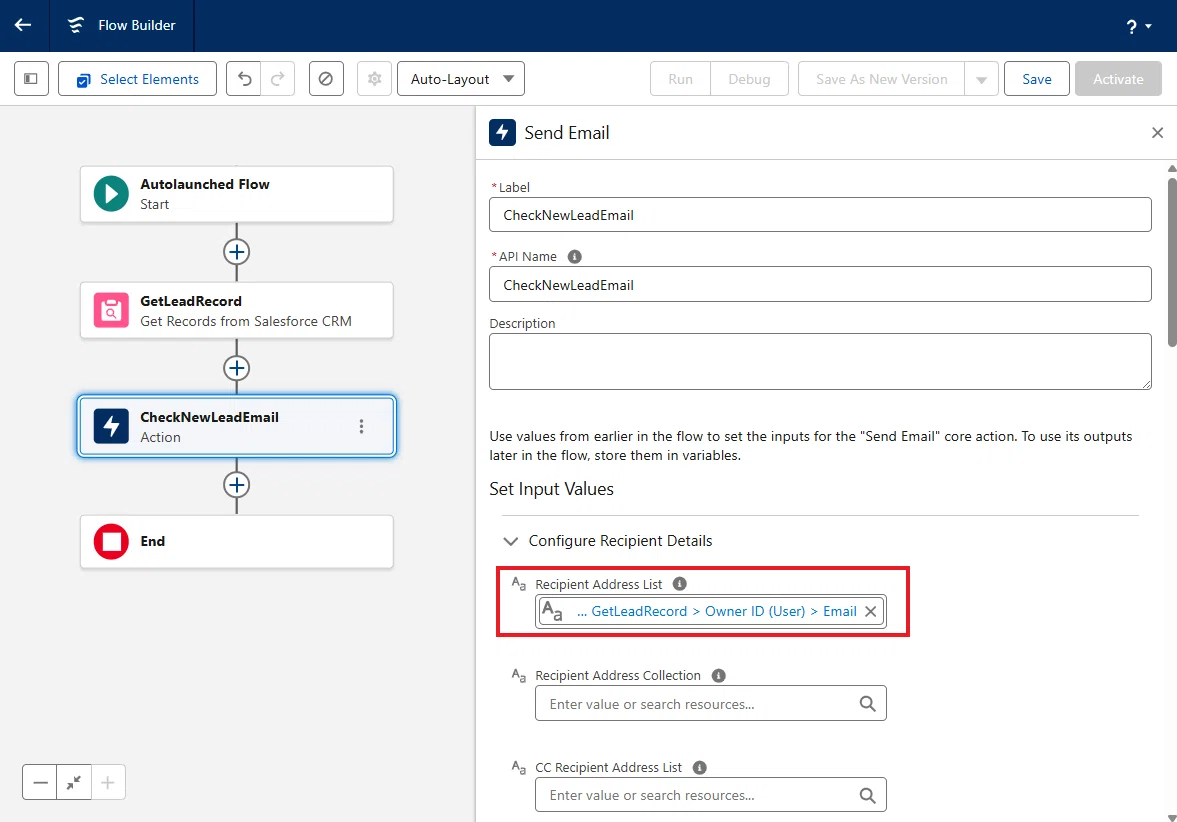
Task: Show the Recipient Address List info tooltip
Action: click(x=679, y=584)
